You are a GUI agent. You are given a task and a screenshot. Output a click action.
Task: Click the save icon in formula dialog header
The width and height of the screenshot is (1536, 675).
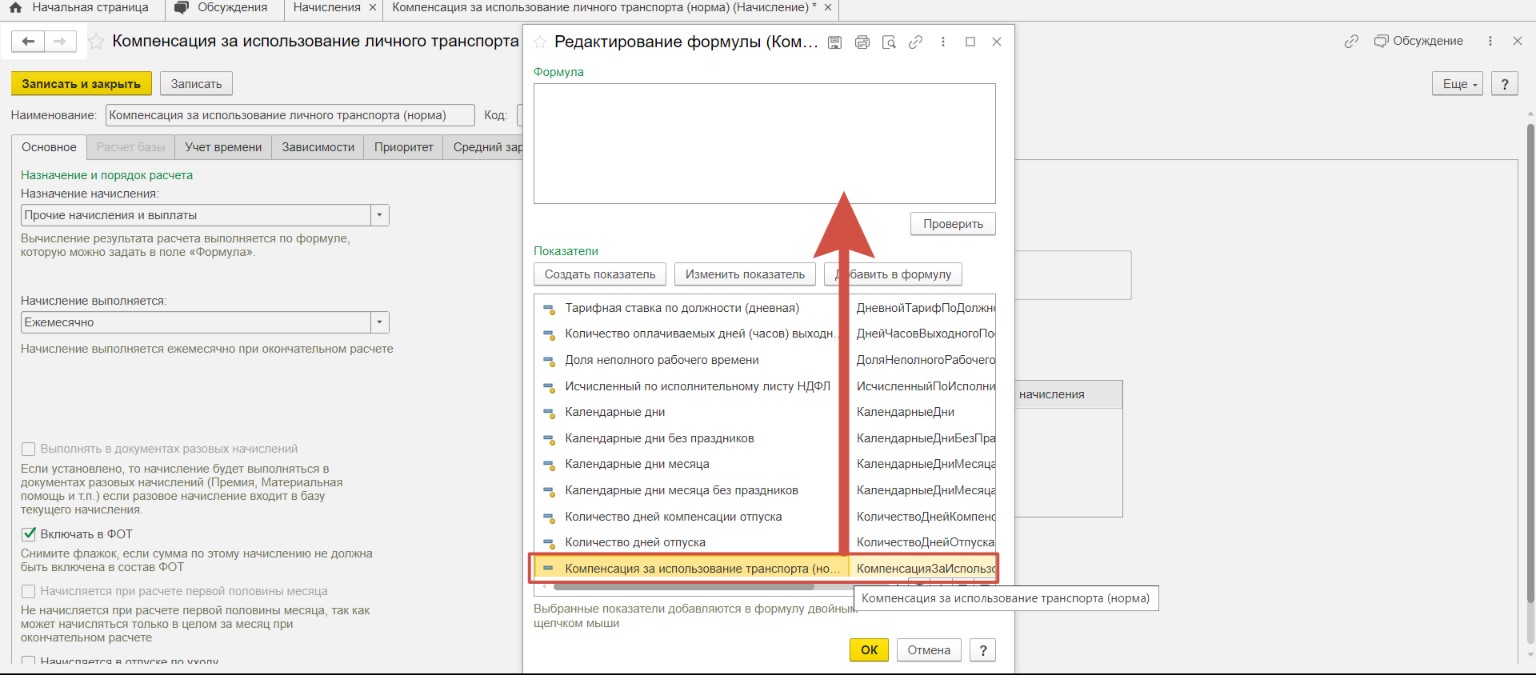[835, 42]
